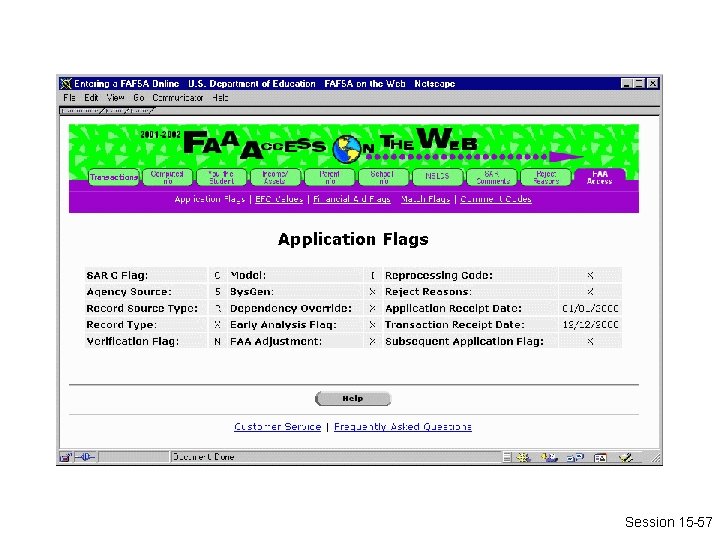Open the Help menu

220,98
